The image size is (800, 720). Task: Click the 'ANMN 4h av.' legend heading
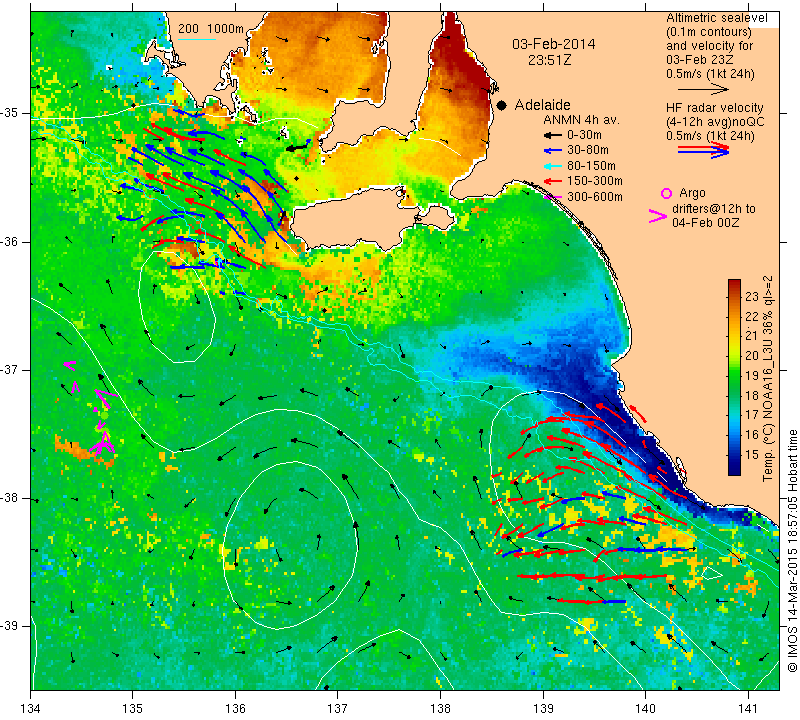[581, 120]
